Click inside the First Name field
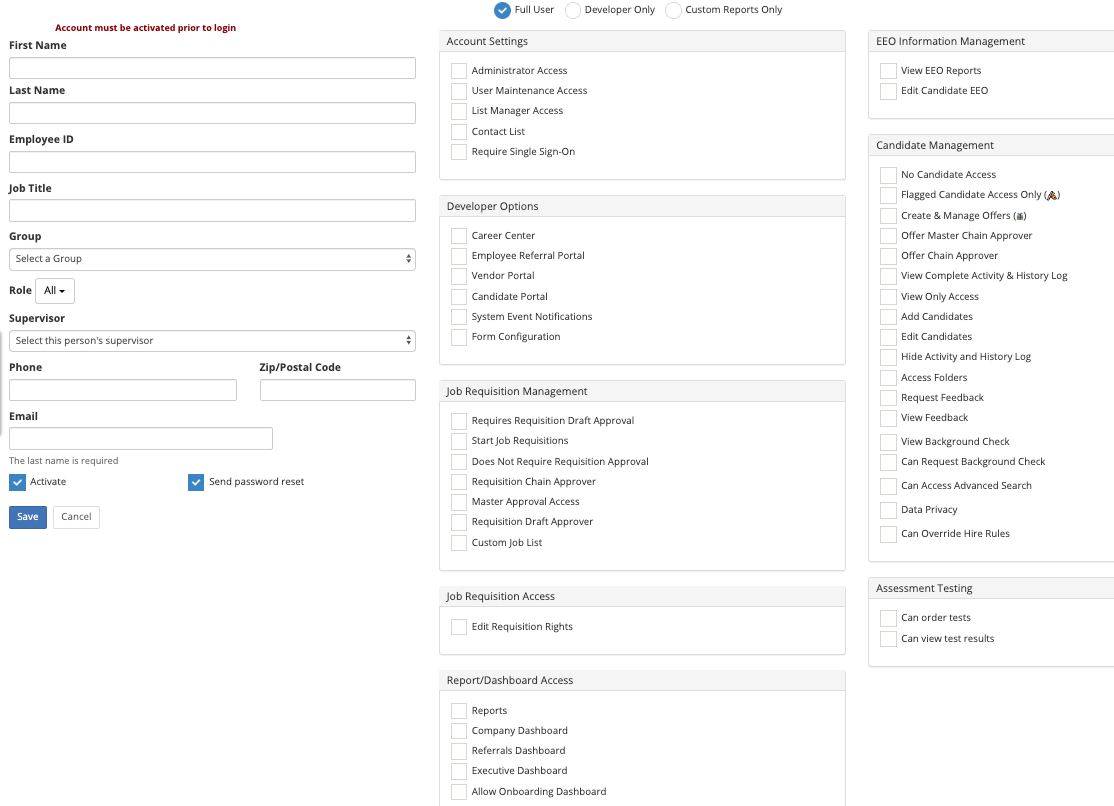This screenshot has width=1114, height=806. (x=212, y=67)
